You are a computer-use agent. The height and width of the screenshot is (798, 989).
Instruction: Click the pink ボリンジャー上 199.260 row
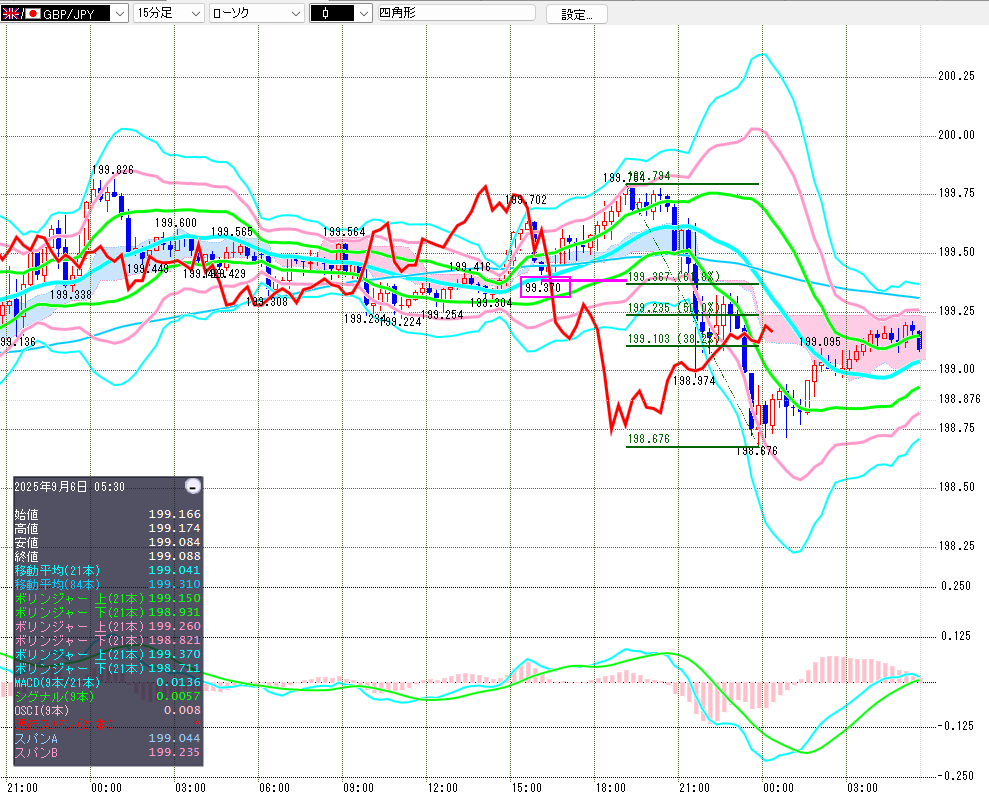(108, 626)
